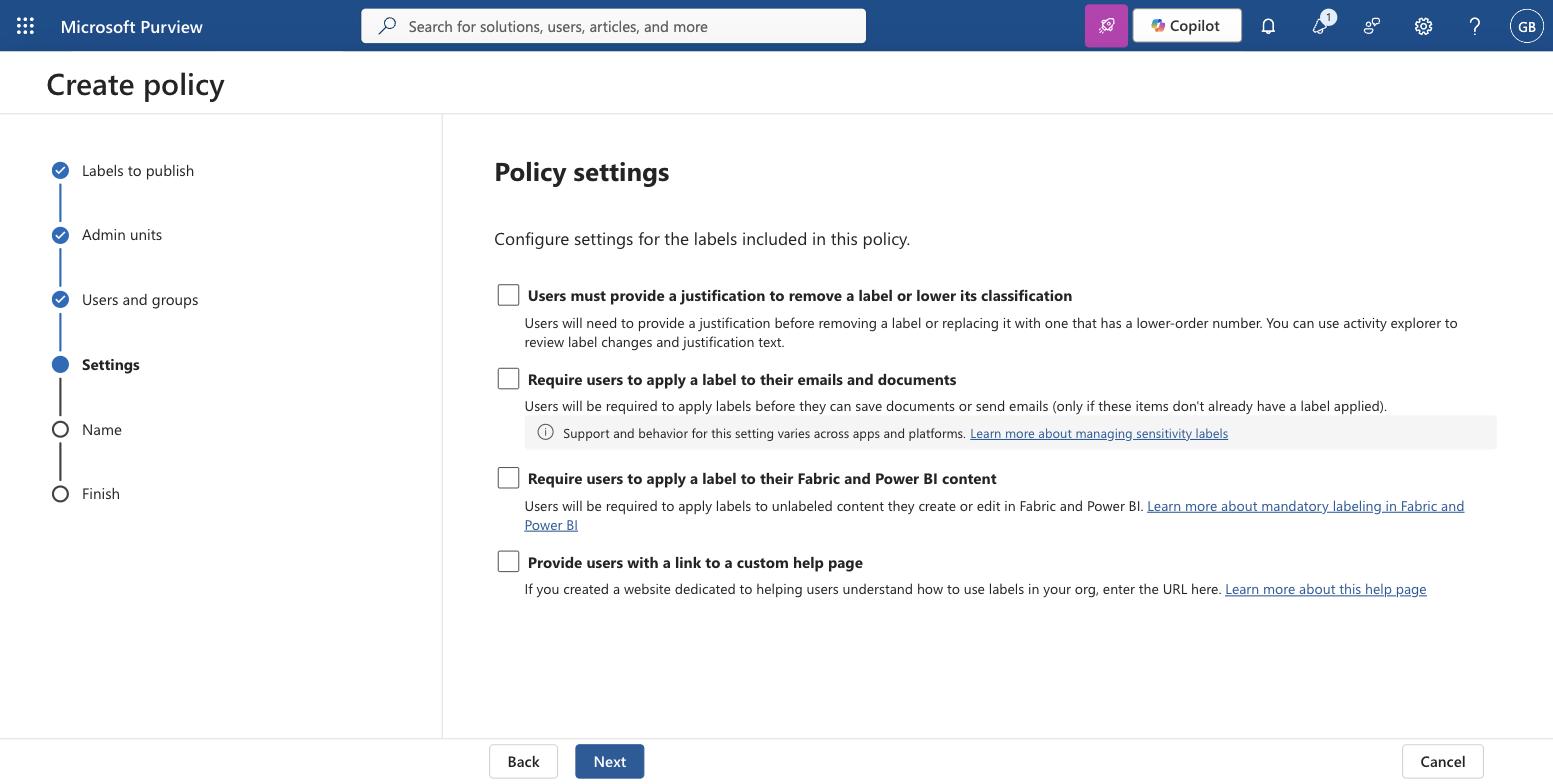This screenshot has height=784, width=1553.
Task: Open the notifications bell icon
Action: coord(1268,26)
